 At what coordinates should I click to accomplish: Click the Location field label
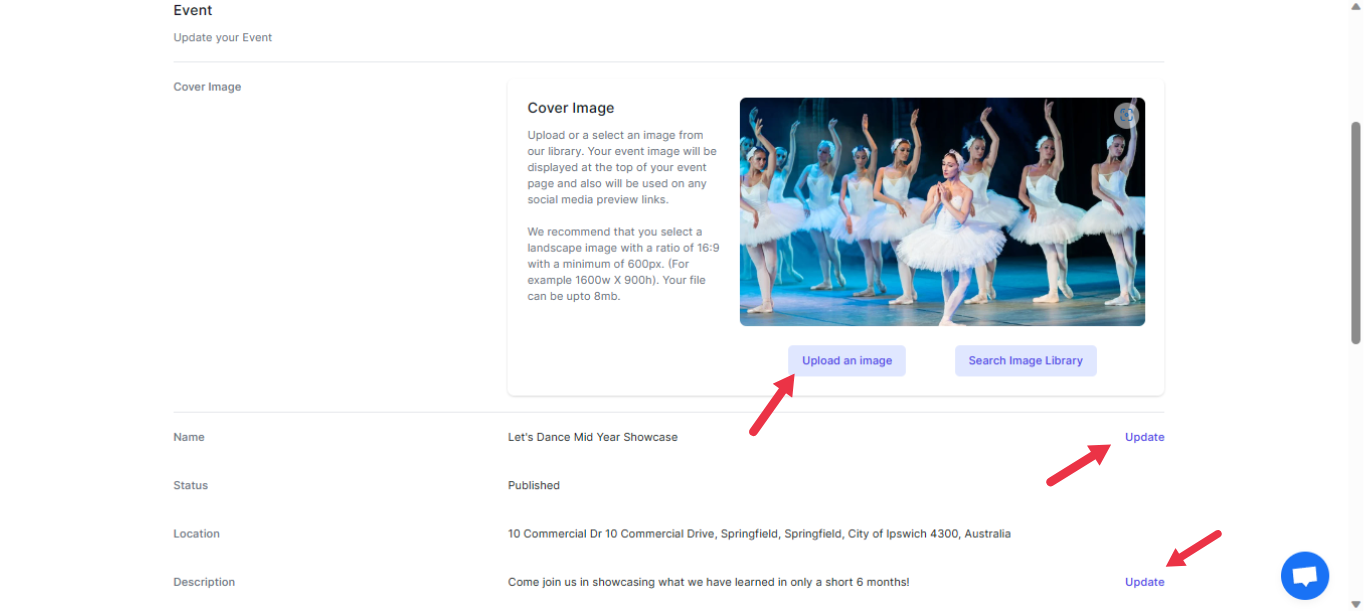[196, 534]
